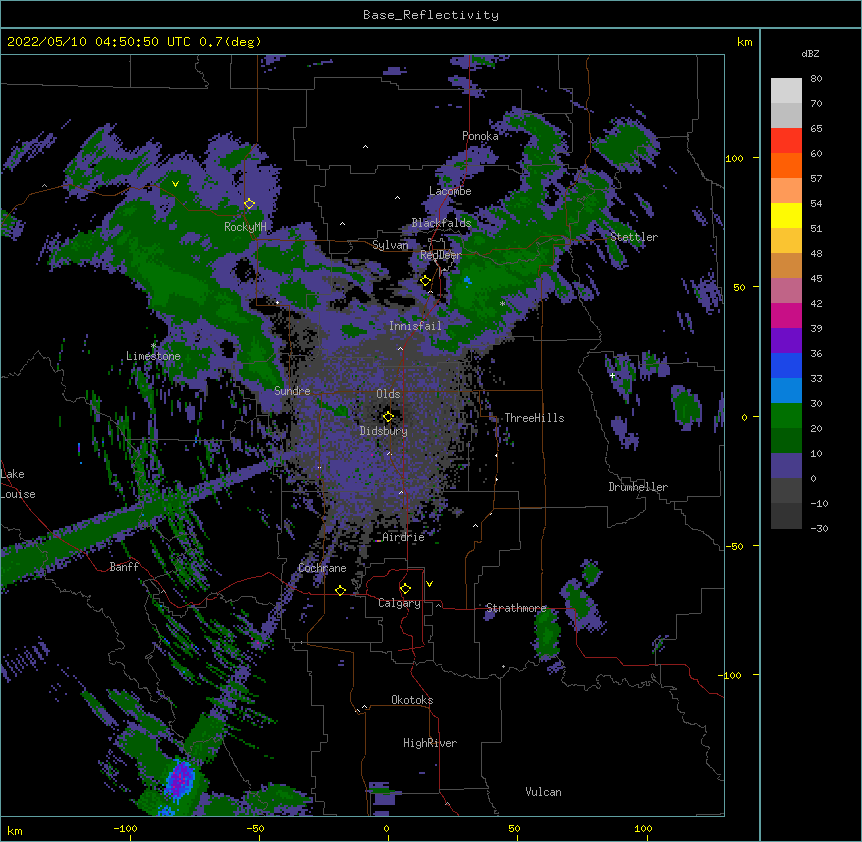862x842 pixels.
Task: Click the Stettler city label
Action: [634, 237]
